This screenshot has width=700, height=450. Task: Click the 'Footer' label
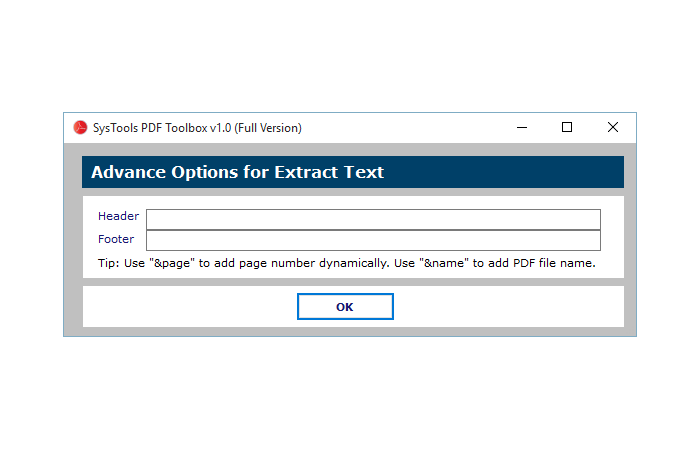pyautogui.click(x=116, y=239)
